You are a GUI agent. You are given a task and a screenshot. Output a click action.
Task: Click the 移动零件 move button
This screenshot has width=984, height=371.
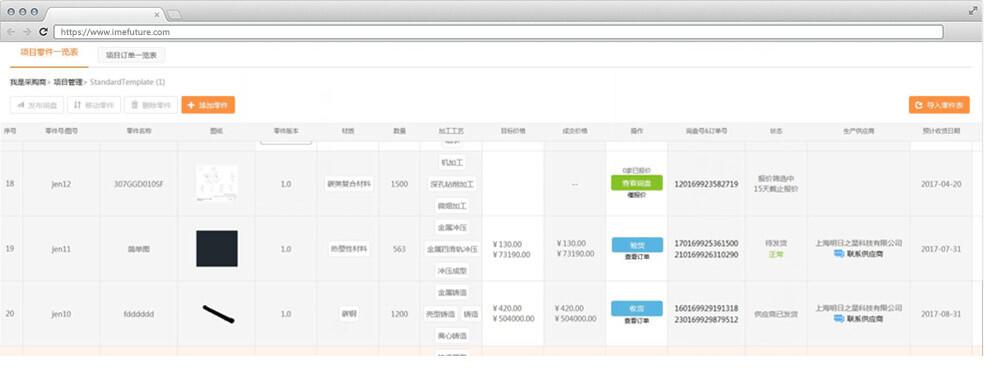pyautogui.click(x=94, y=105)
